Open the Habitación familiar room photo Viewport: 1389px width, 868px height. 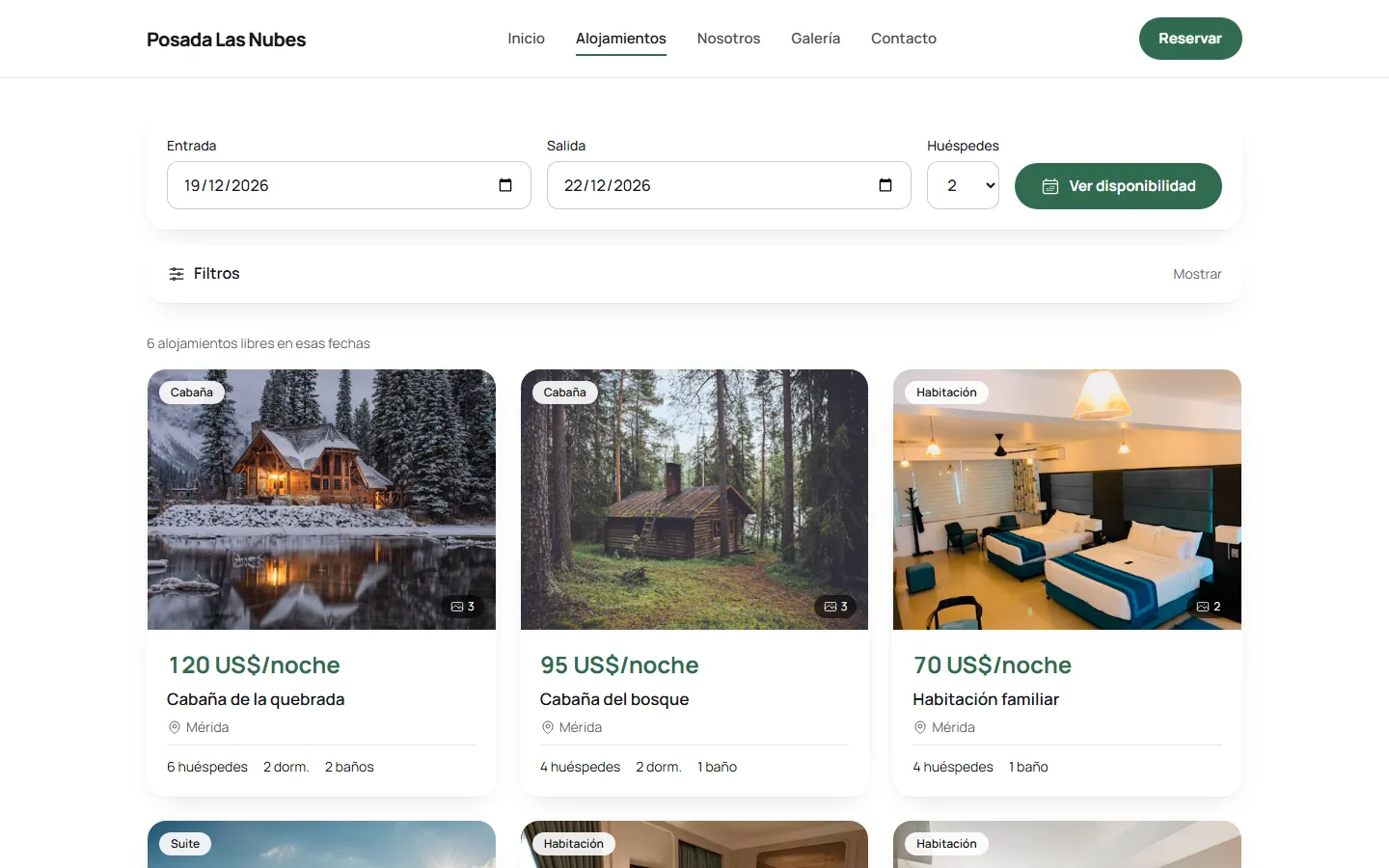(1067, 500)
